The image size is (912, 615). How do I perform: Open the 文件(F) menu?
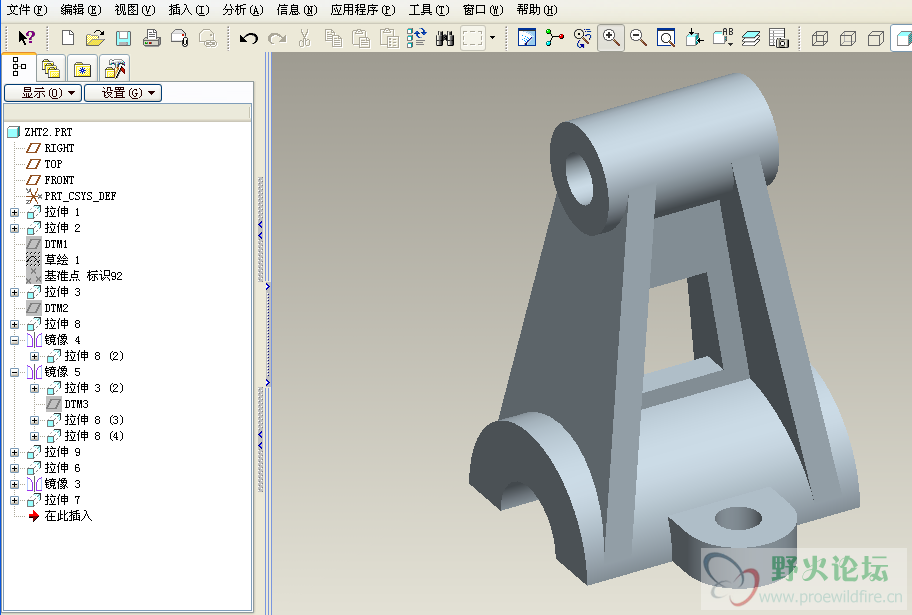27,10
